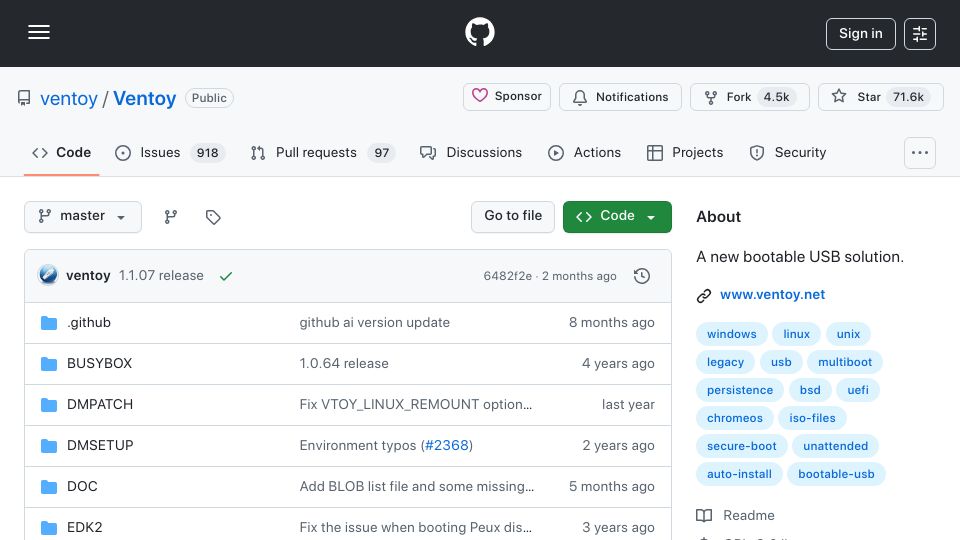Screen dimensions: 960x540
Task: Open the Issues tab
Action: coord(170,152)
